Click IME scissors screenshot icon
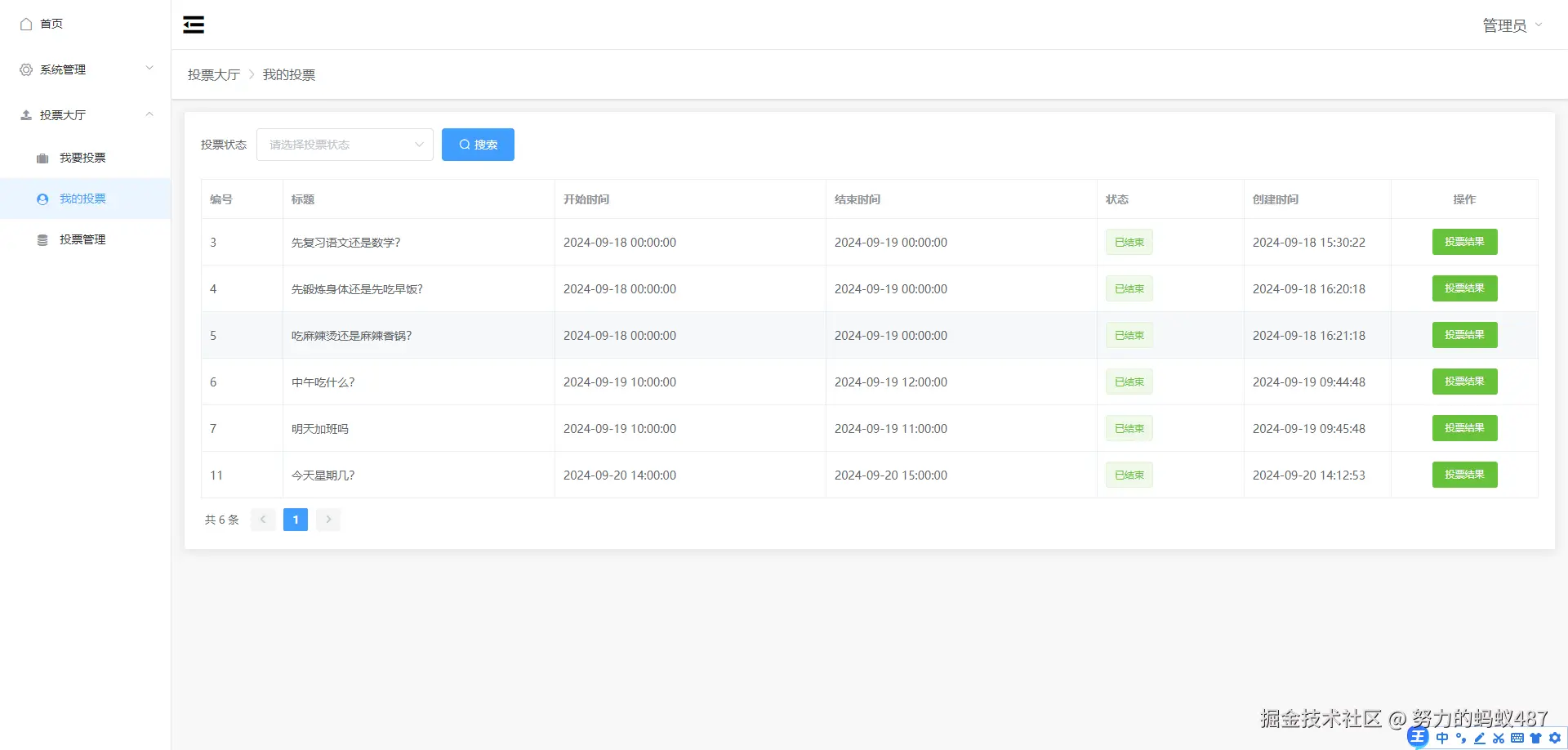 tap(1499, 738)
